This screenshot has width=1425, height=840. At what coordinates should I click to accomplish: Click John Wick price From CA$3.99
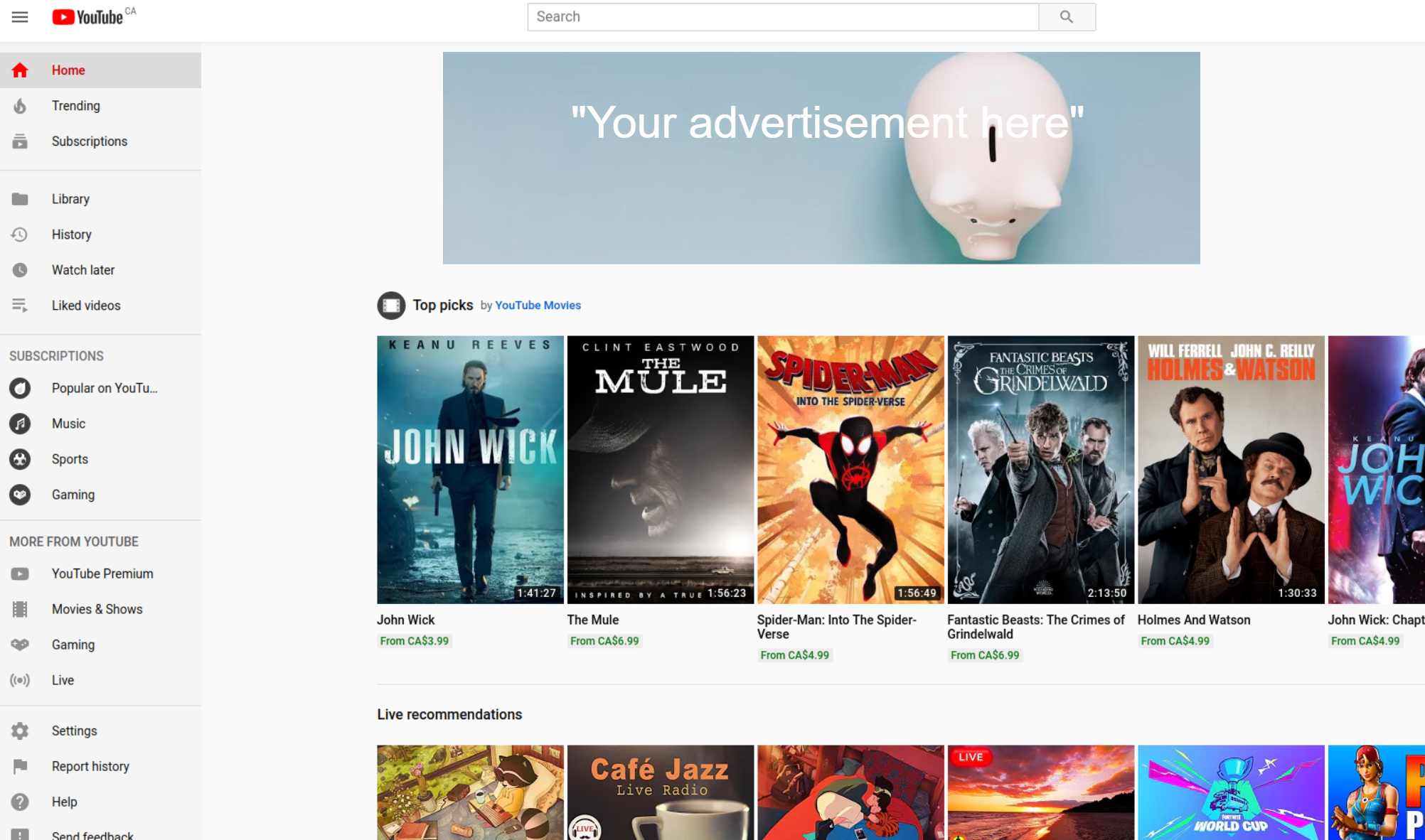click(415, 641)
